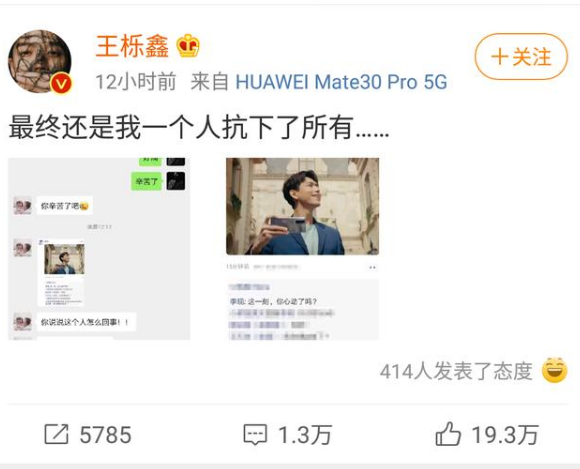Viewport: 580px width, 469px height.
Task: View the chat screenshot thumbnail
Action: point(99,249)
